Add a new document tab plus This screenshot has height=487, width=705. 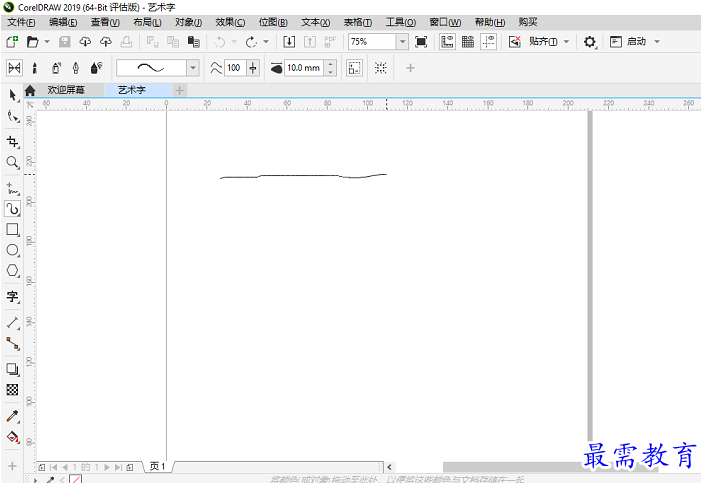coord(179,90)
